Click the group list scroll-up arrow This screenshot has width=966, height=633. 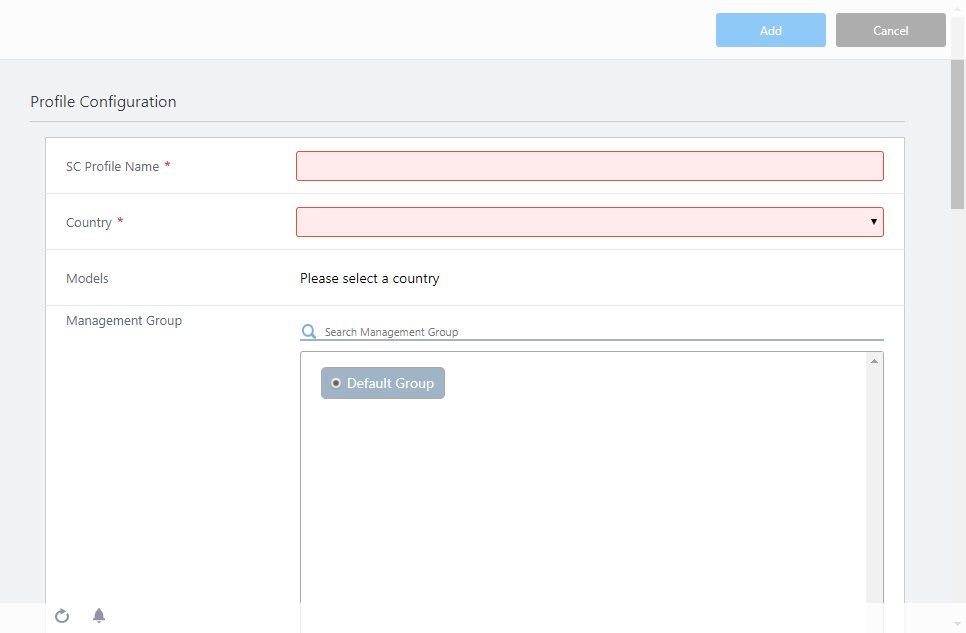[x=874, y=361]
